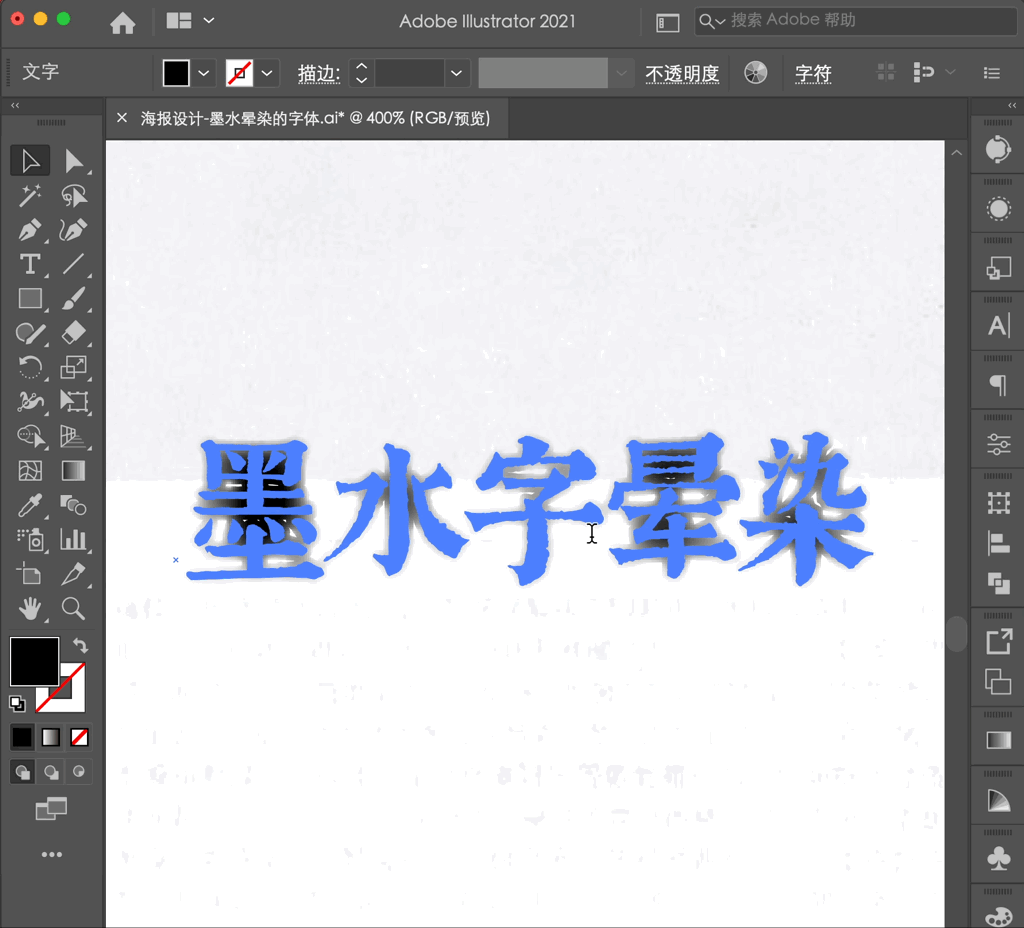The image size is (1024, 928).
Task: Open the fill color dropdown in control bar
Action: tap(203, 72)
